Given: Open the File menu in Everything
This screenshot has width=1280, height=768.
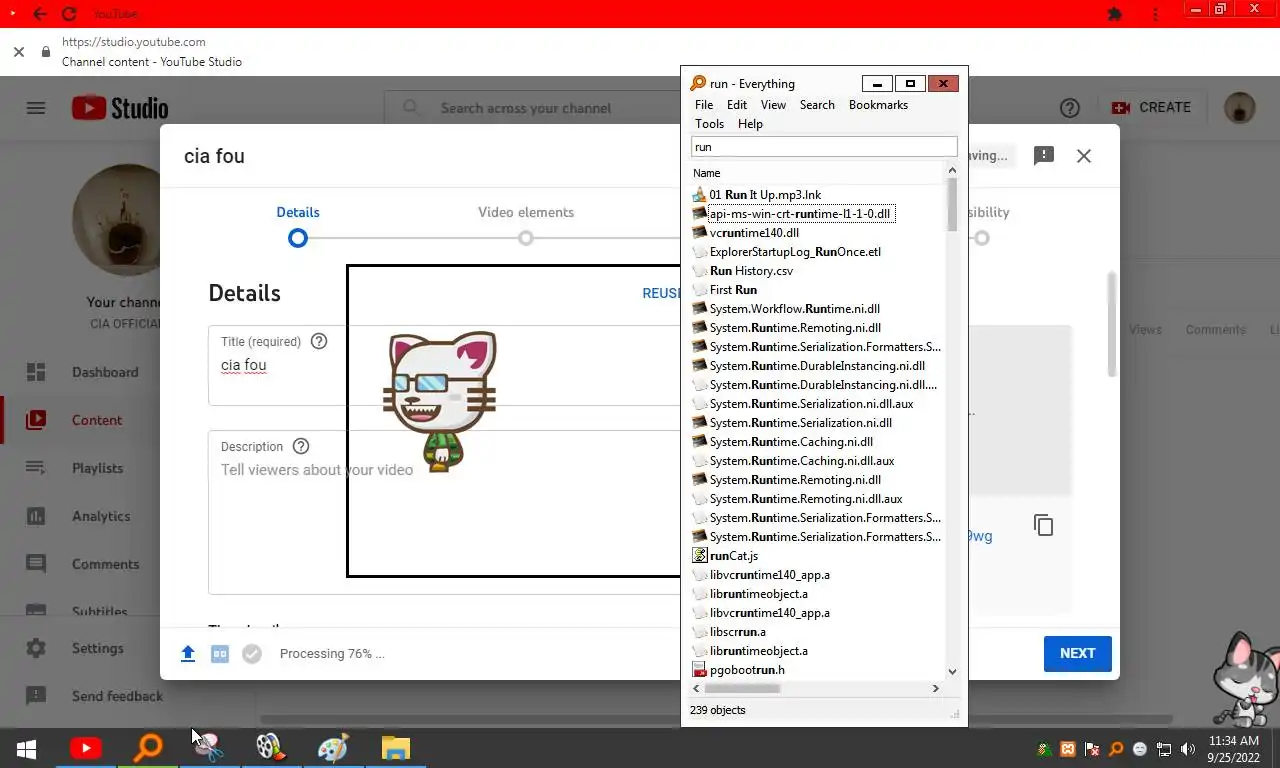Looking at the screenshot, I should pos(704,105).
